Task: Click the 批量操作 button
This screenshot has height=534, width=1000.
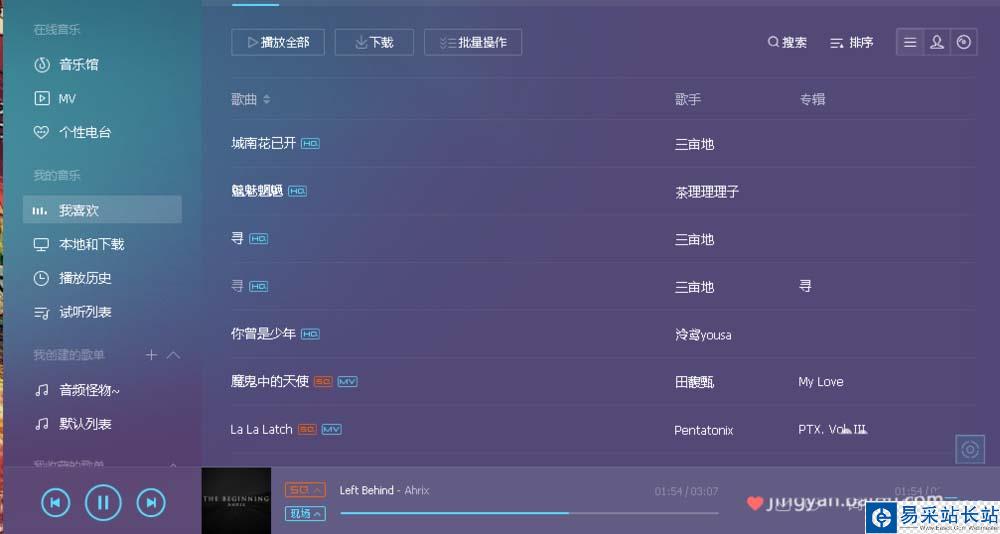Action: [x=473, y=42]
